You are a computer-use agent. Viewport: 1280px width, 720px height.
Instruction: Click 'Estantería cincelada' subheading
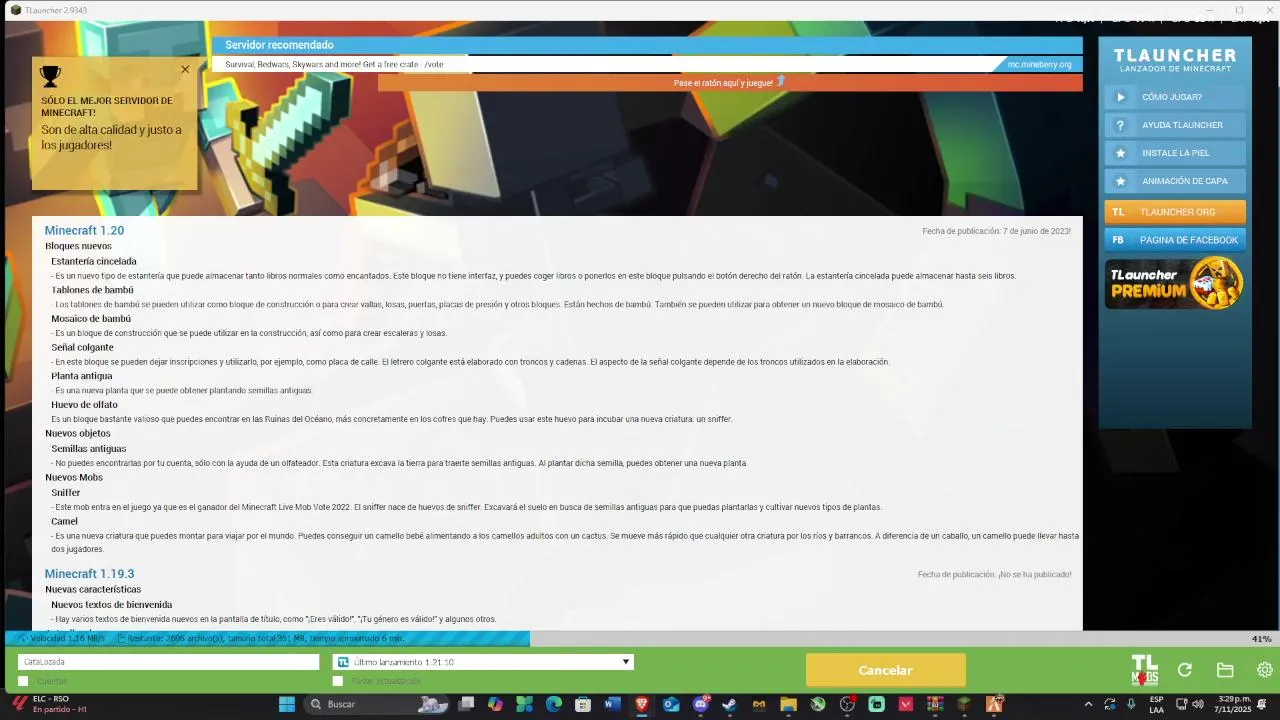94,261
